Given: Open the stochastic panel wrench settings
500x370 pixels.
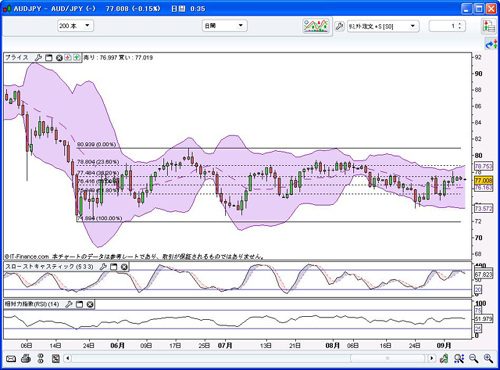Looking at the screenshot, I should click(x=103, y=267).
